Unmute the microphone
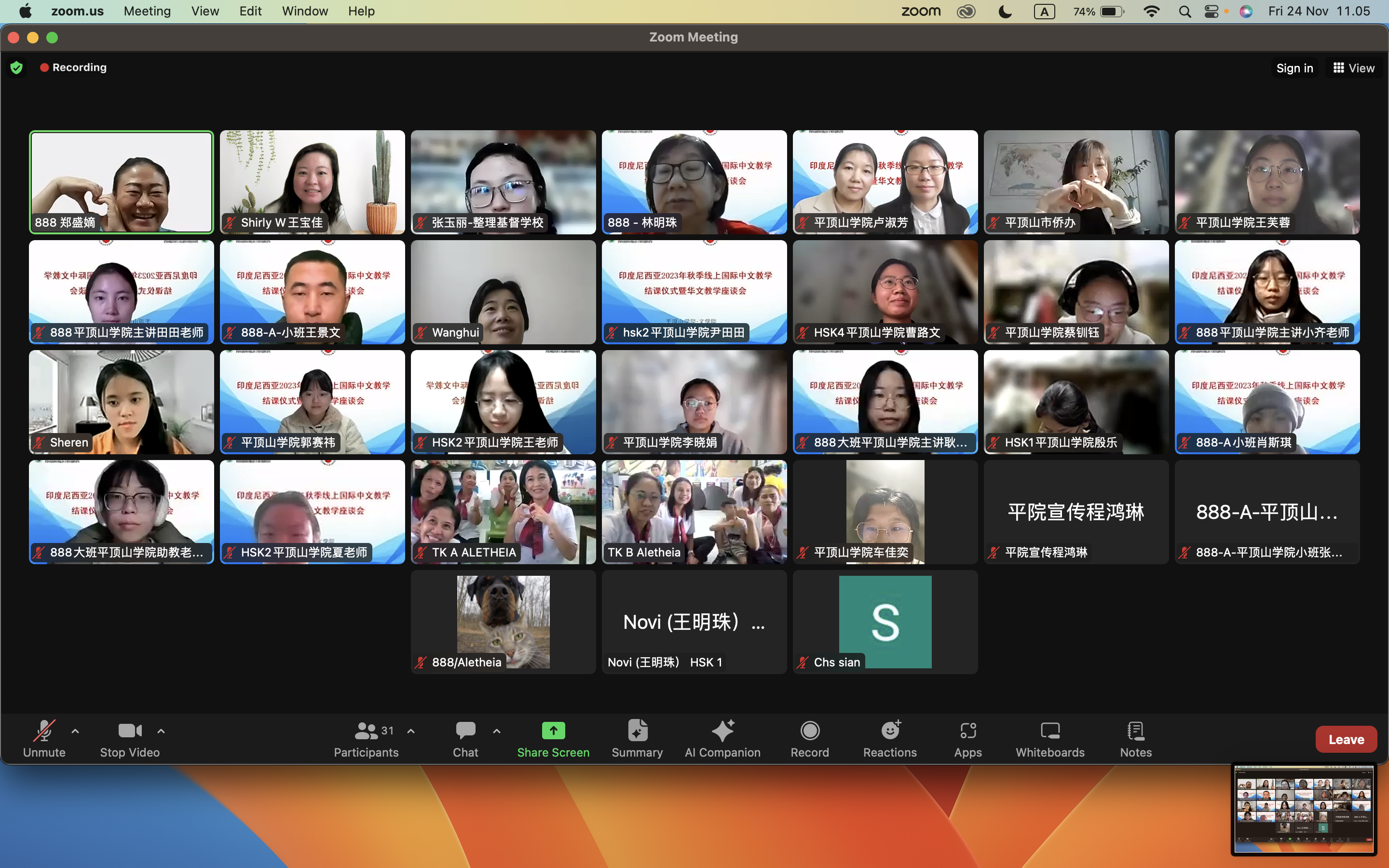The image size is (1389, 868). click(44, 738)
